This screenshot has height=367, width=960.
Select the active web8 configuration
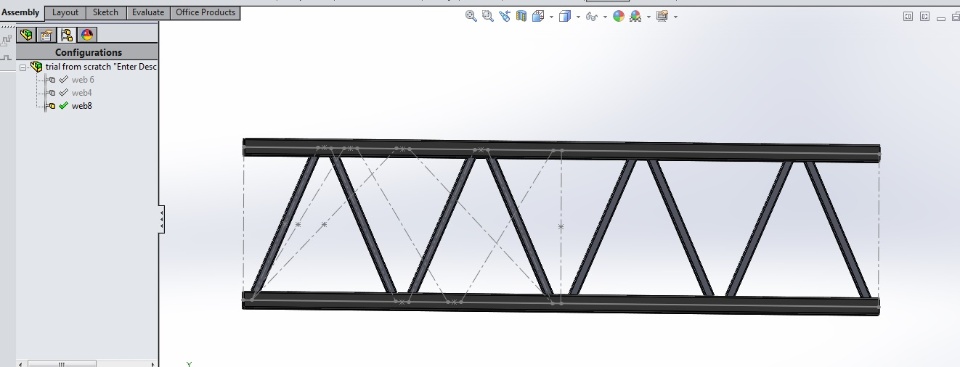click(x=81, y=106)
